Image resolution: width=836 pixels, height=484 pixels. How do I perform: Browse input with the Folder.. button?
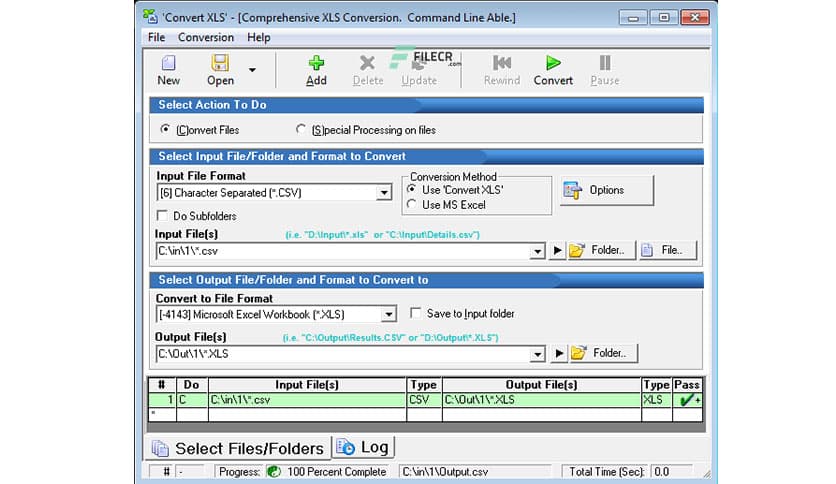click(x=601, y=250)
